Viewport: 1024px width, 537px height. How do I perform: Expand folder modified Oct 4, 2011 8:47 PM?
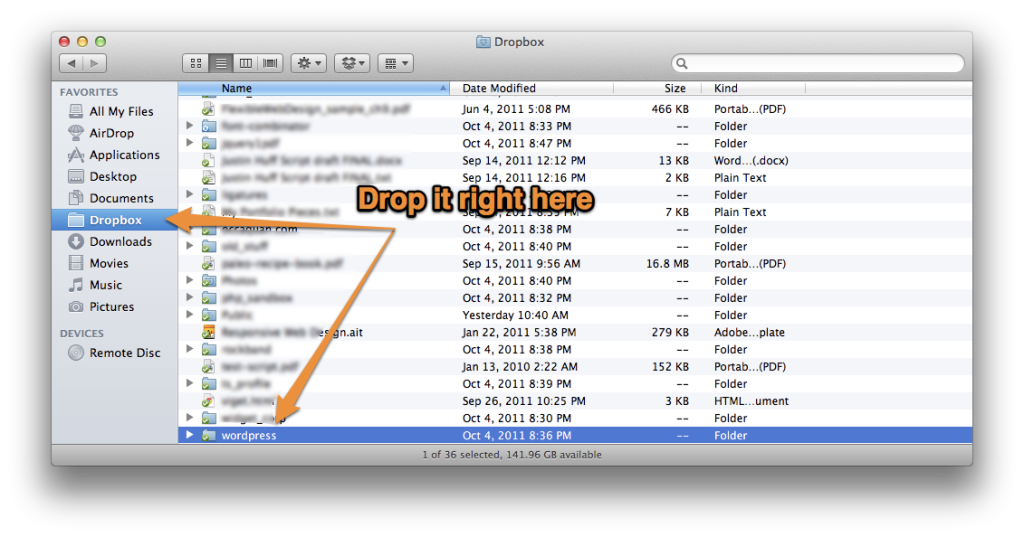(189, 142)
